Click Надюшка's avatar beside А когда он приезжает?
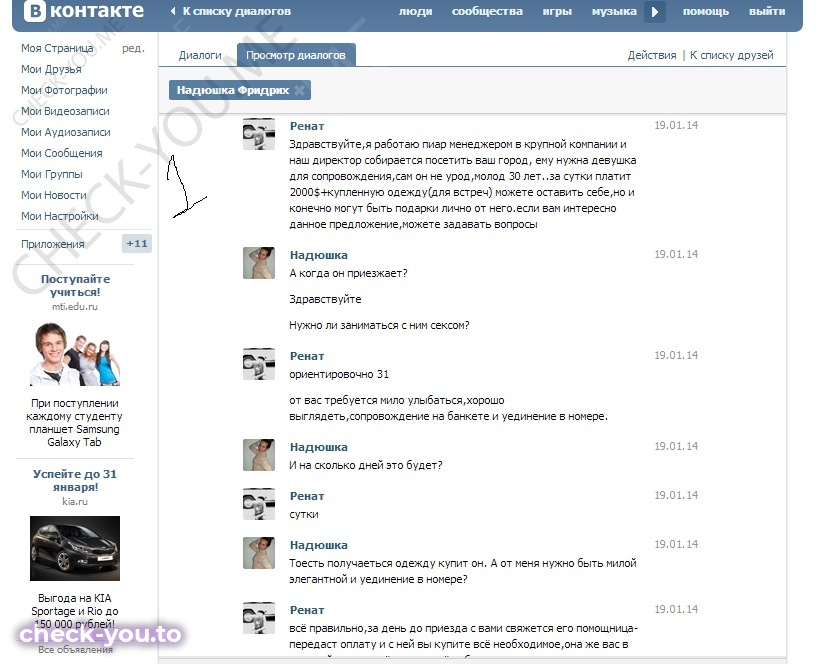 coord(259,263)
